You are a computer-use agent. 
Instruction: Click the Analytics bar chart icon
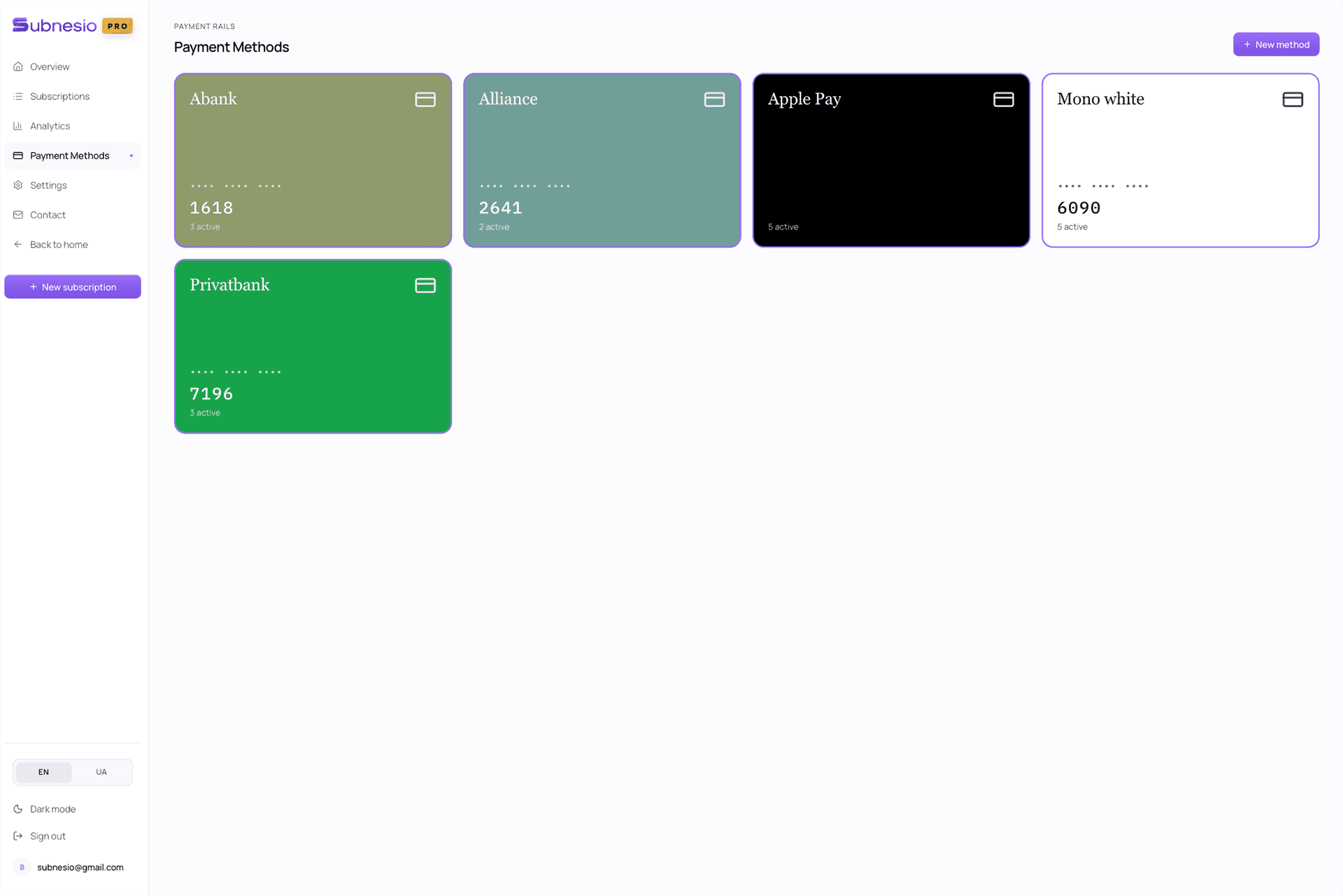18,126
